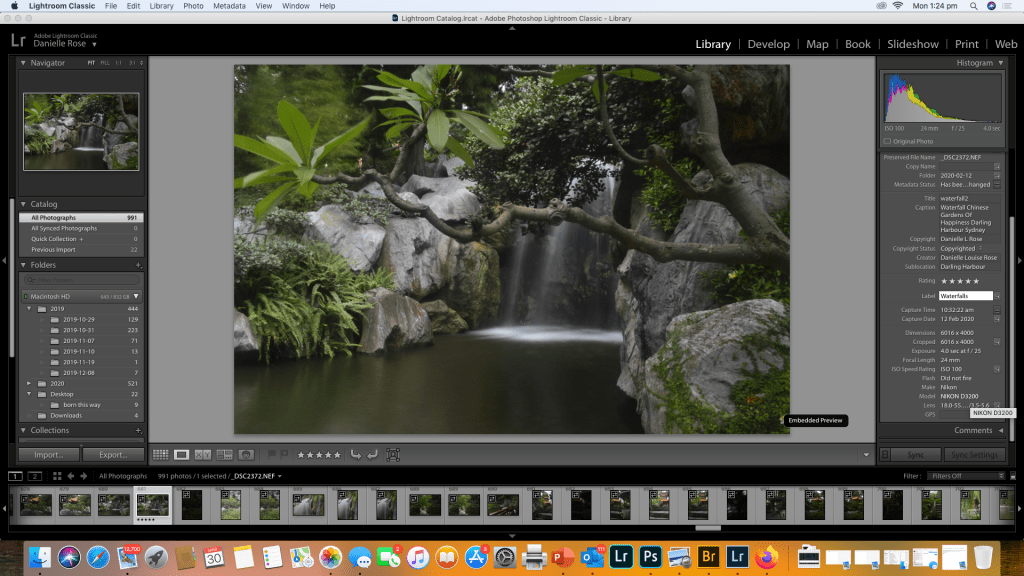Toggle the secondary display button '2'

pos(35,476)
